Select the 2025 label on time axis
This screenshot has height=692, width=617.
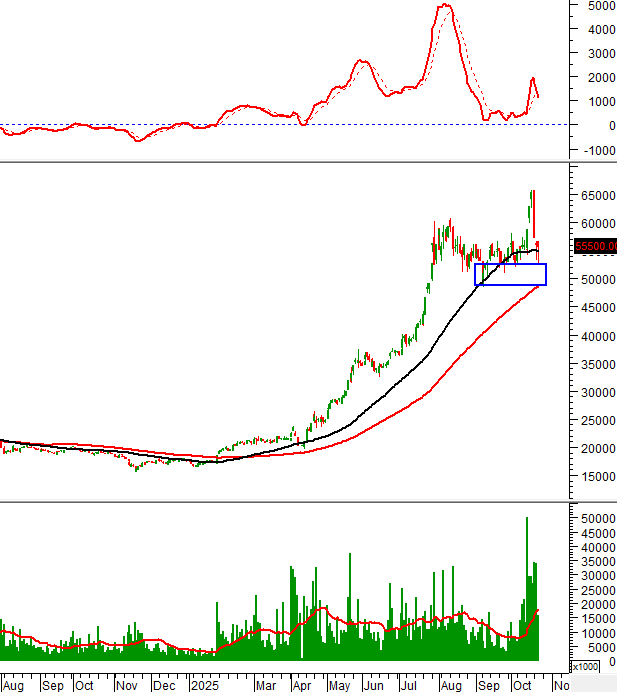204,685
